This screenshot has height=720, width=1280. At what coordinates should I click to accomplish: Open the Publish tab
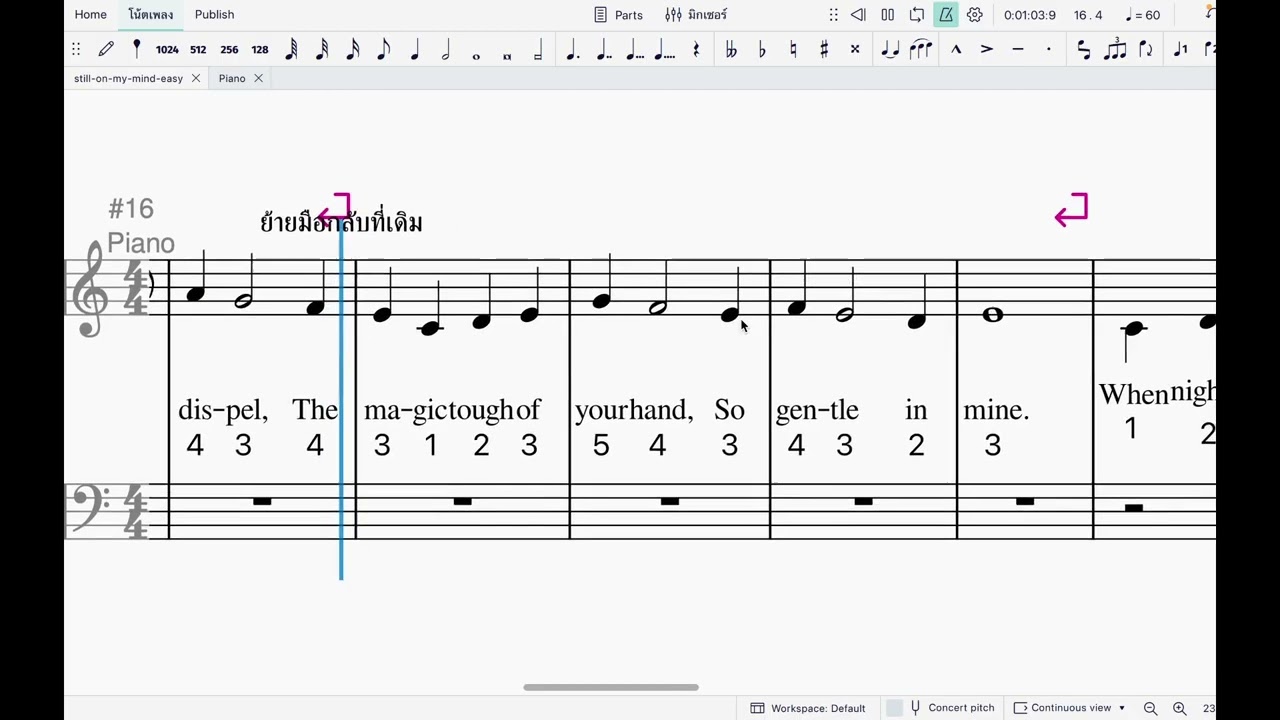coord(214,14)
